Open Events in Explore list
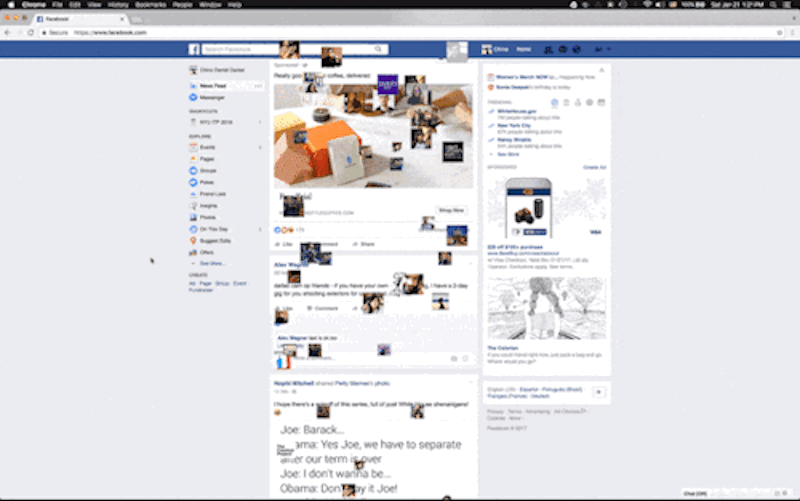The height and width of the screenshot is (501, 800). pyautogui.click(x=207, y=147)
